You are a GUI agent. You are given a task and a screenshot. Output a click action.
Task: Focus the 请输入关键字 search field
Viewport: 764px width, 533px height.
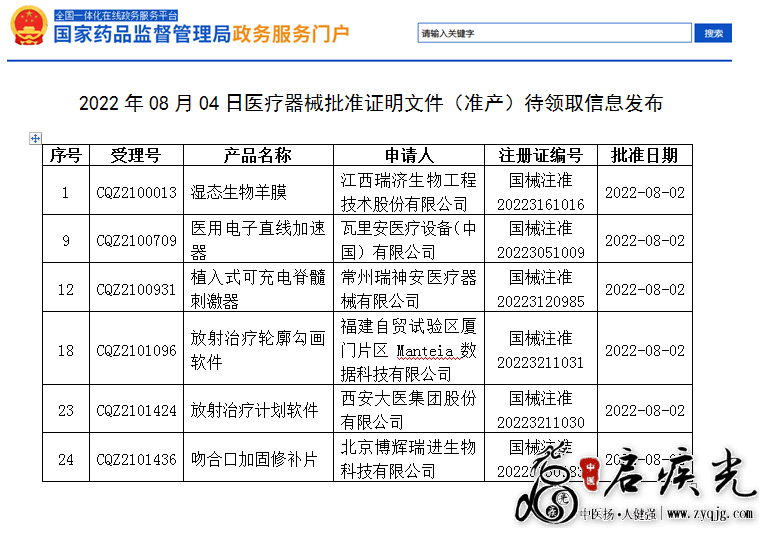[x=554, y=33]
